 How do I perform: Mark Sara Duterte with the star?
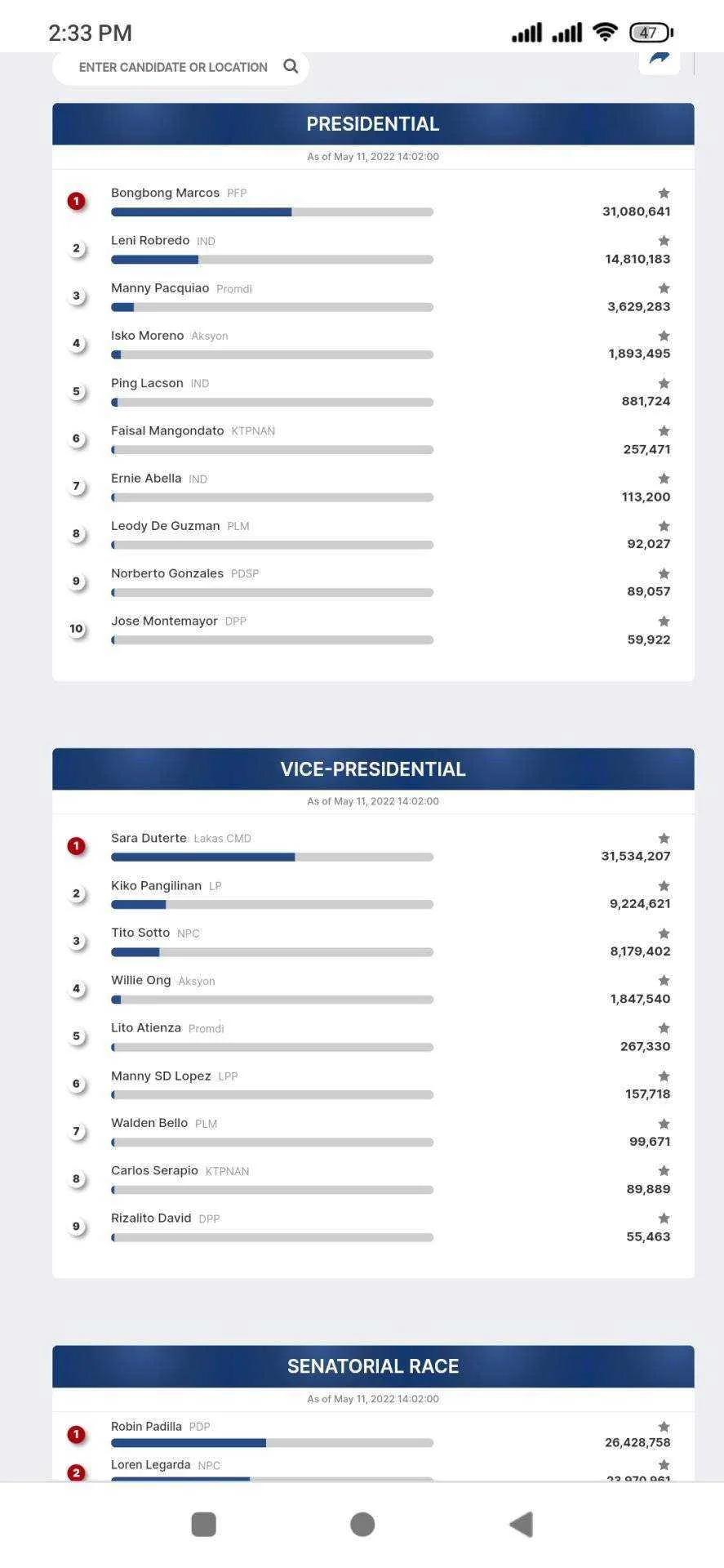pos(664,839)
